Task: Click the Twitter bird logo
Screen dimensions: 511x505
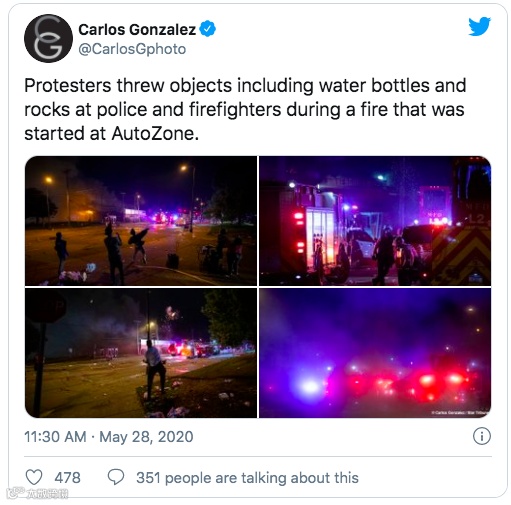Action: [479, 26]
